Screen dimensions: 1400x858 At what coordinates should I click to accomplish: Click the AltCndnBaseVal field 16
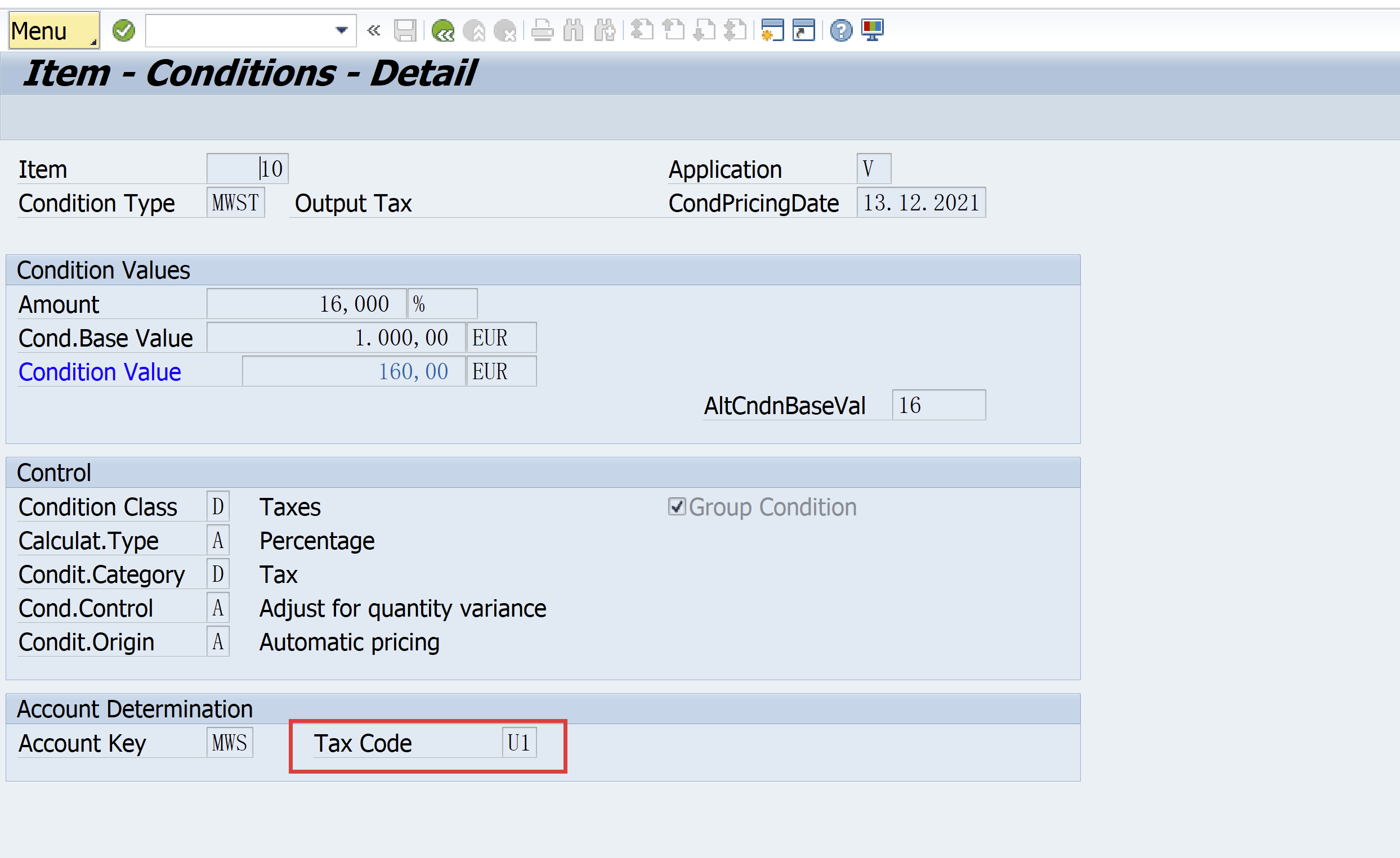938,406
